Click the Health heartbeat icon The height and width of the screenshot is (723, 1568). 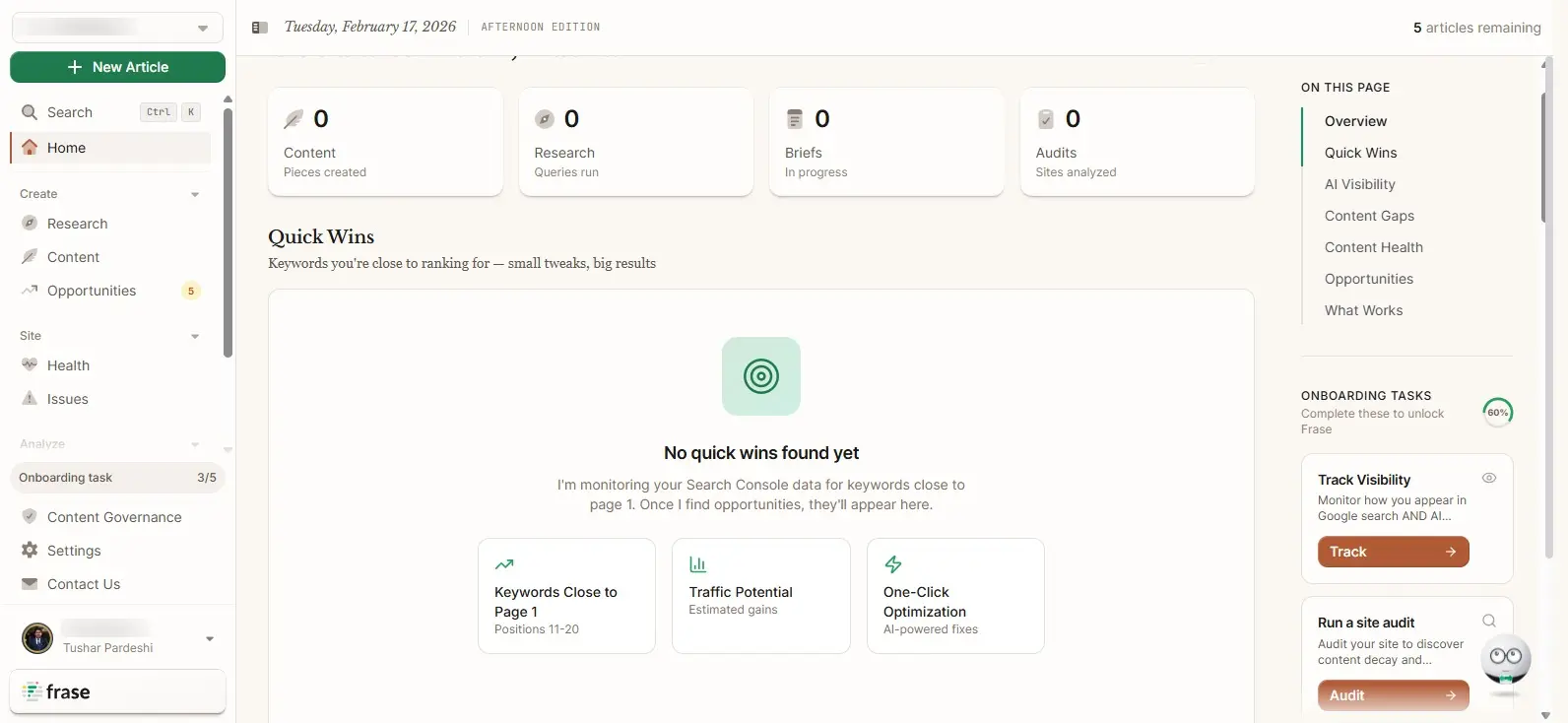pos(30,365)
